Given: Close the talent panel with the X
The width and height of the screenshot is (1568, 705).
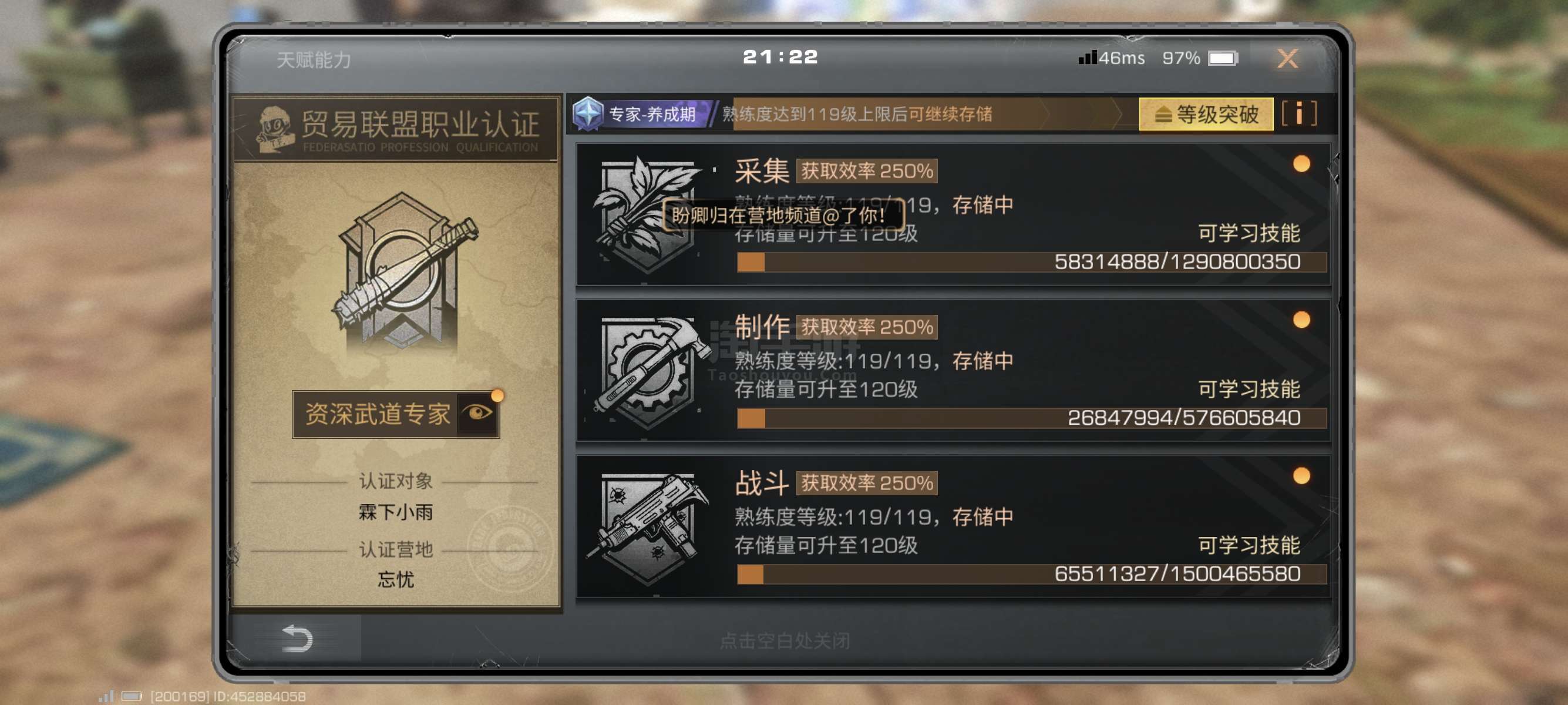Looking at the screenshot, I should [1287, 58].
